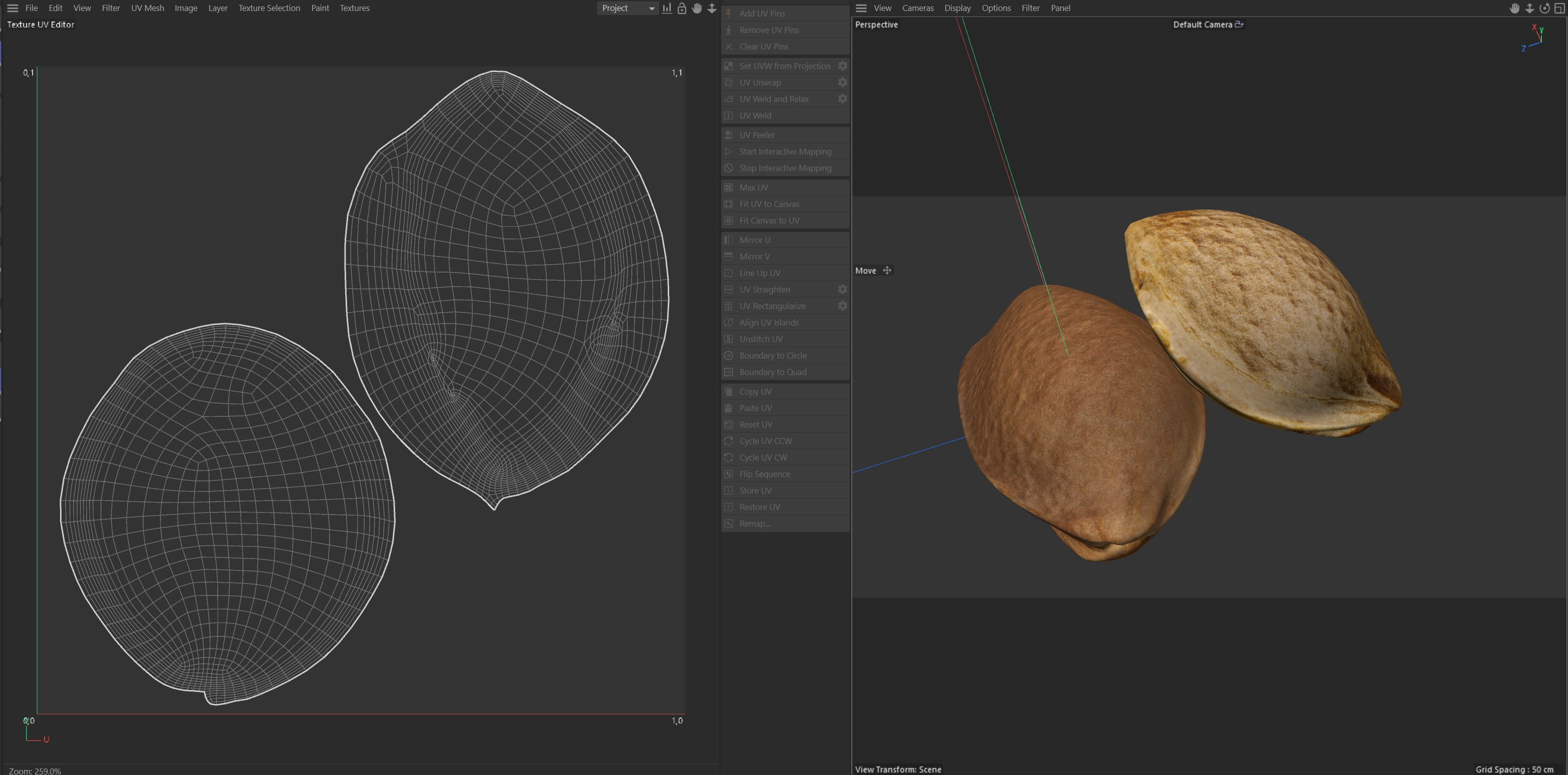Open UV Straighten settings gear
1568x775 pixels.
pos(842,289)
